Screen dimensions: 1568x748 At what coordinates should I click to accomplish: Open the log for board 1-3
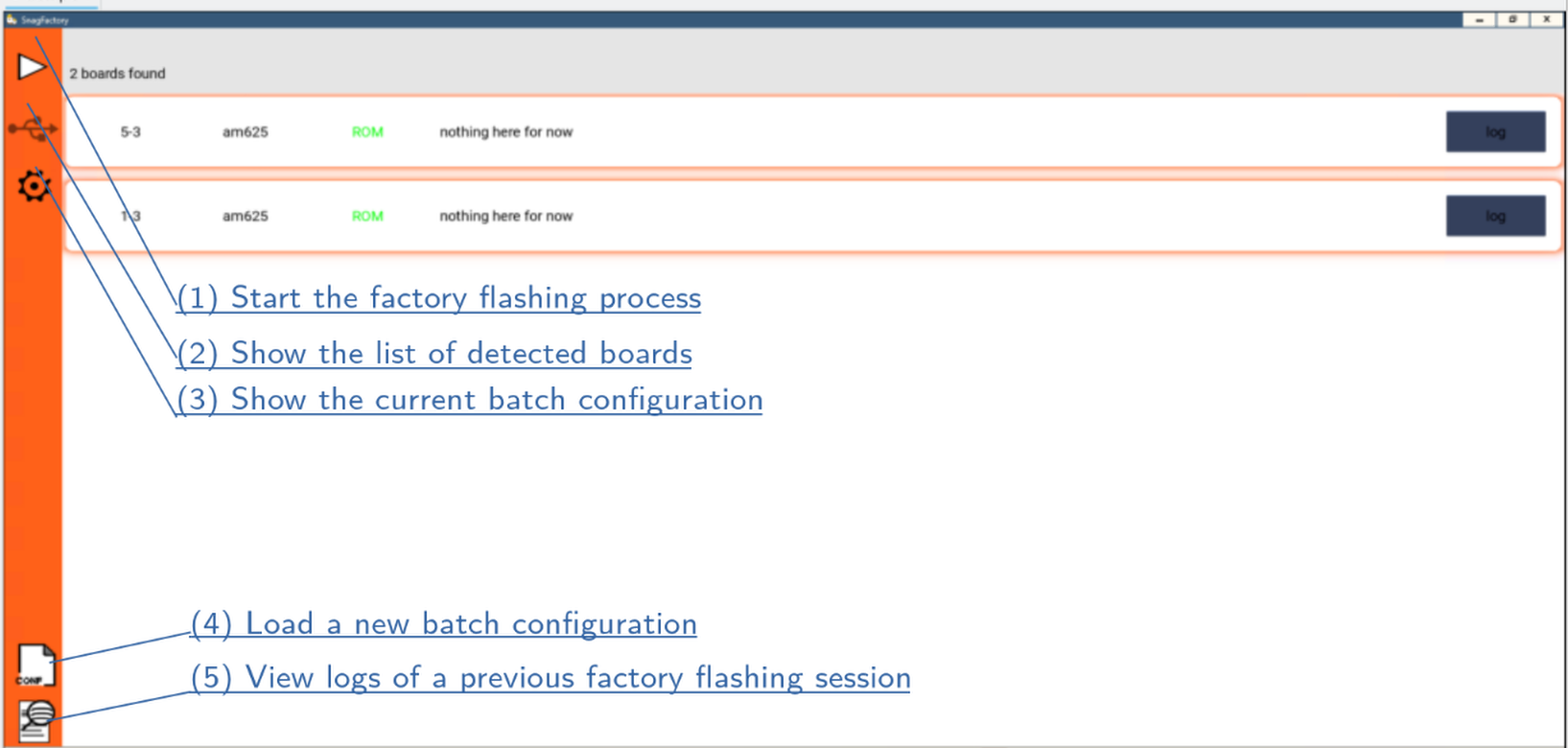(x=1494, y=216)
